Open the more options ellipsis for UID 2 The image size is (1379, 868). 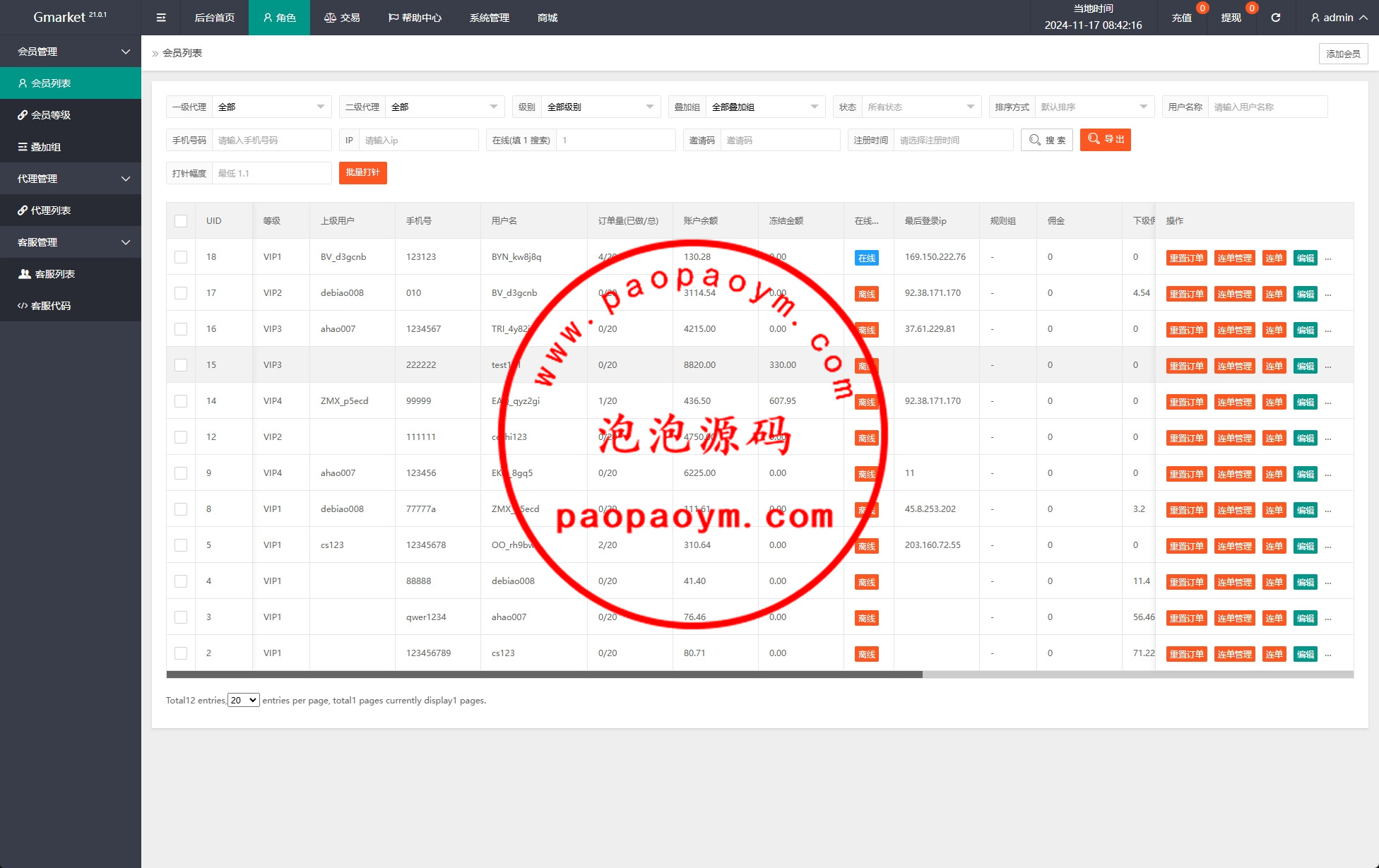1328,654
